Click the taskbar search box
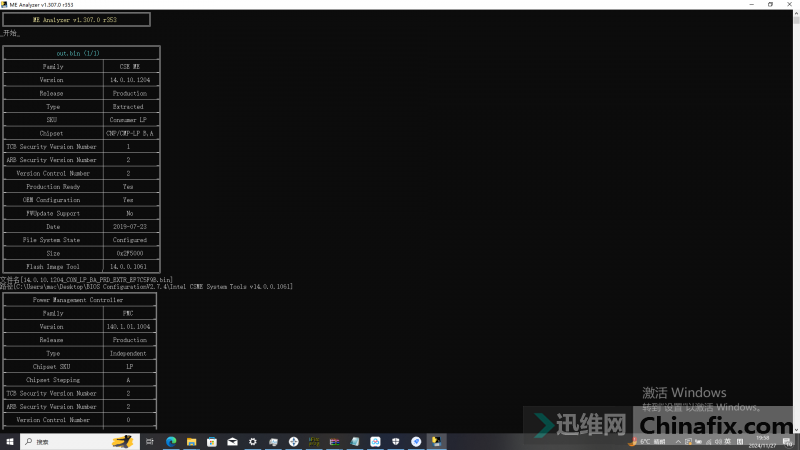 click(x=80, y=442)
